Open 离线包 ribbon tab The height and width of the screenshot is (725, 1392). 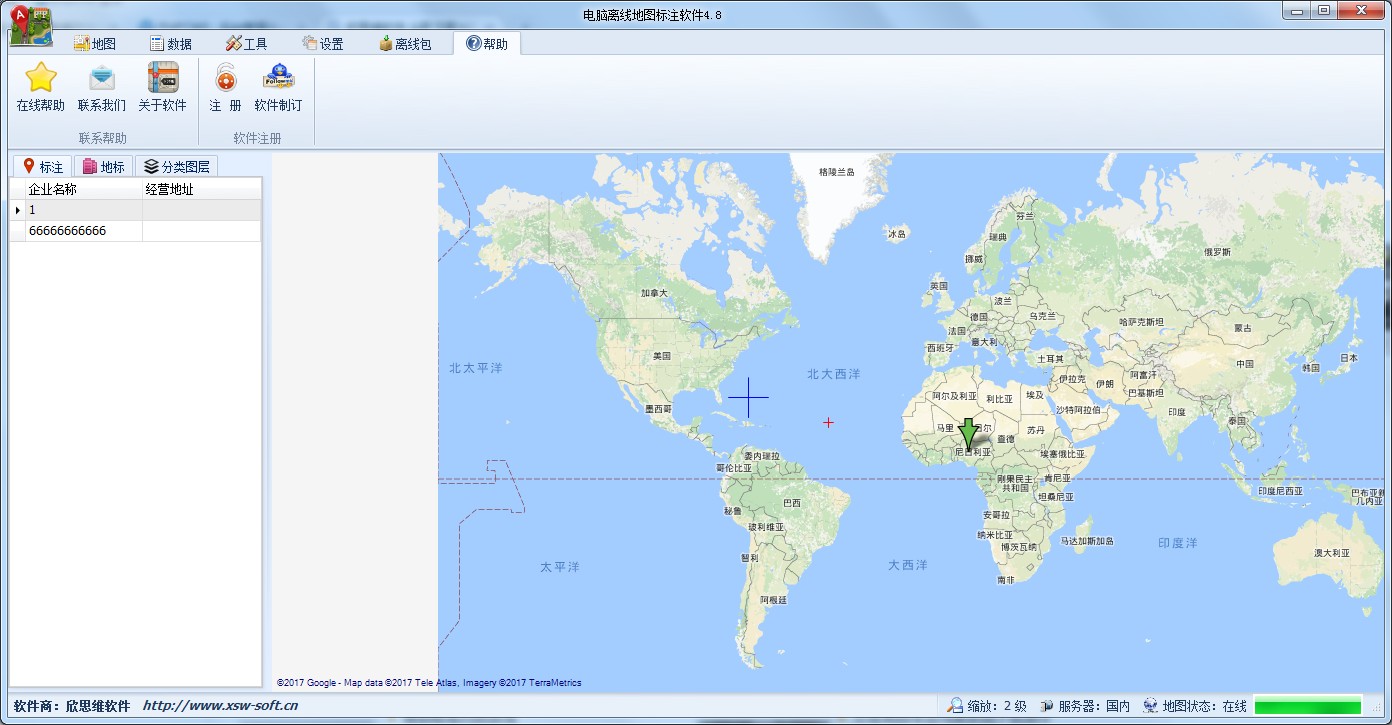[x=405, y=44]
